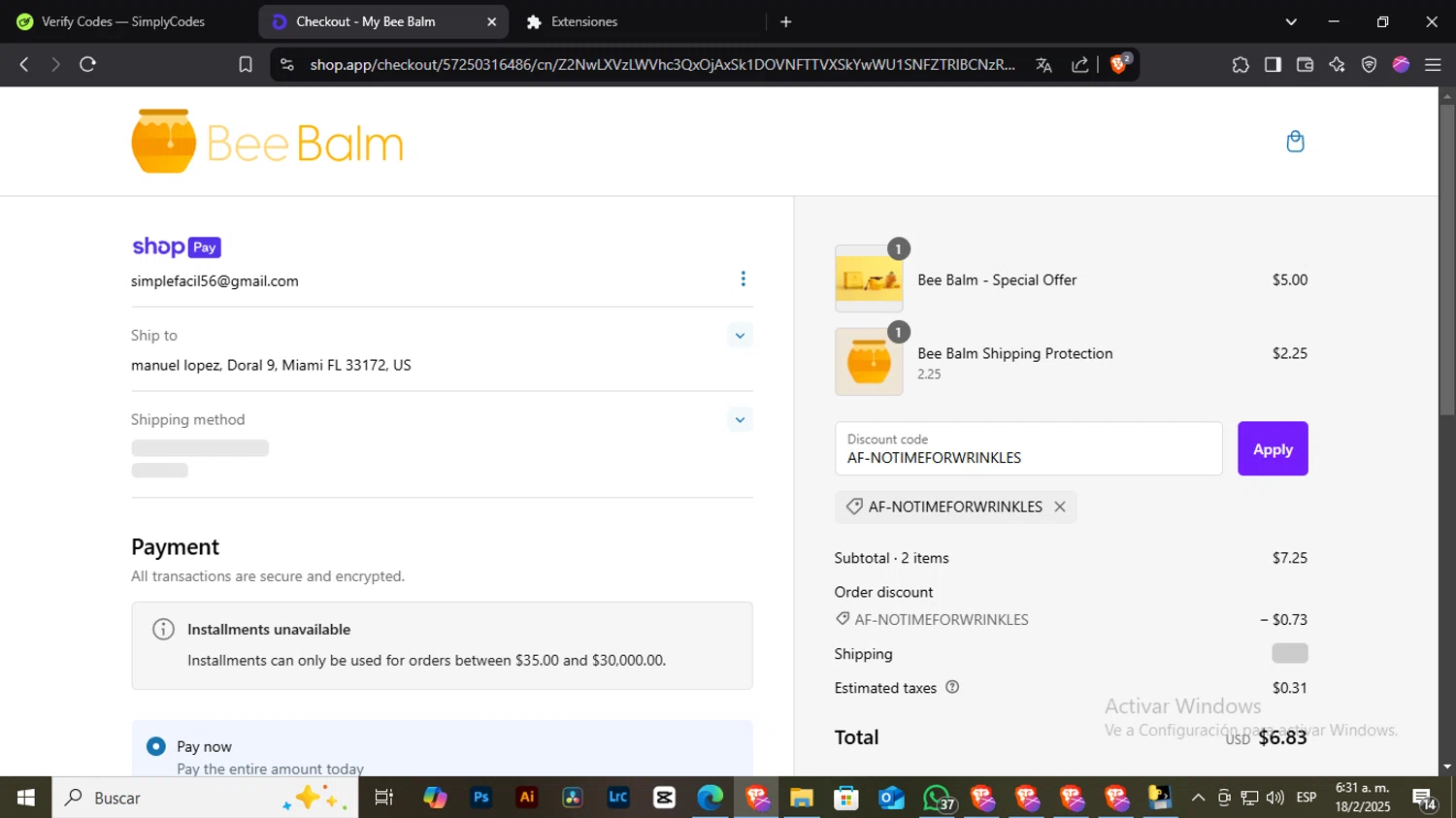Click the Bee Balm Shipping Protection thumbnail
The image size is (1456, 818).
coord(869,361)
